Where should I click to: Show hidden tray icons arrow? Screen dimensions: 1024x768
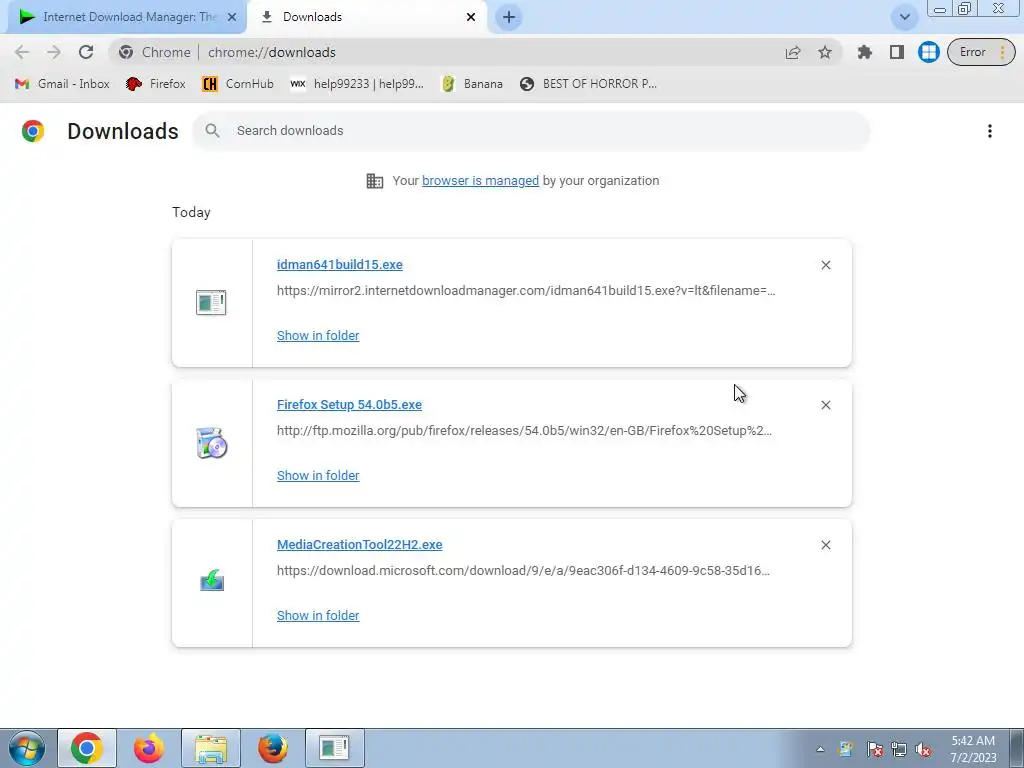point(820,750)
